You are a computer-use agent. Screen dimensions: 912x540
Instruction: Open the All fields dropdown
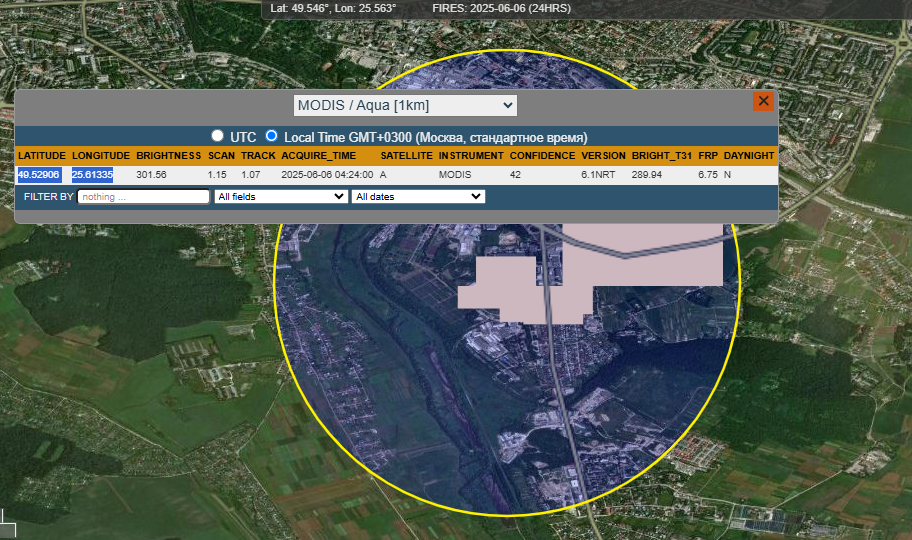coord(281,197)
